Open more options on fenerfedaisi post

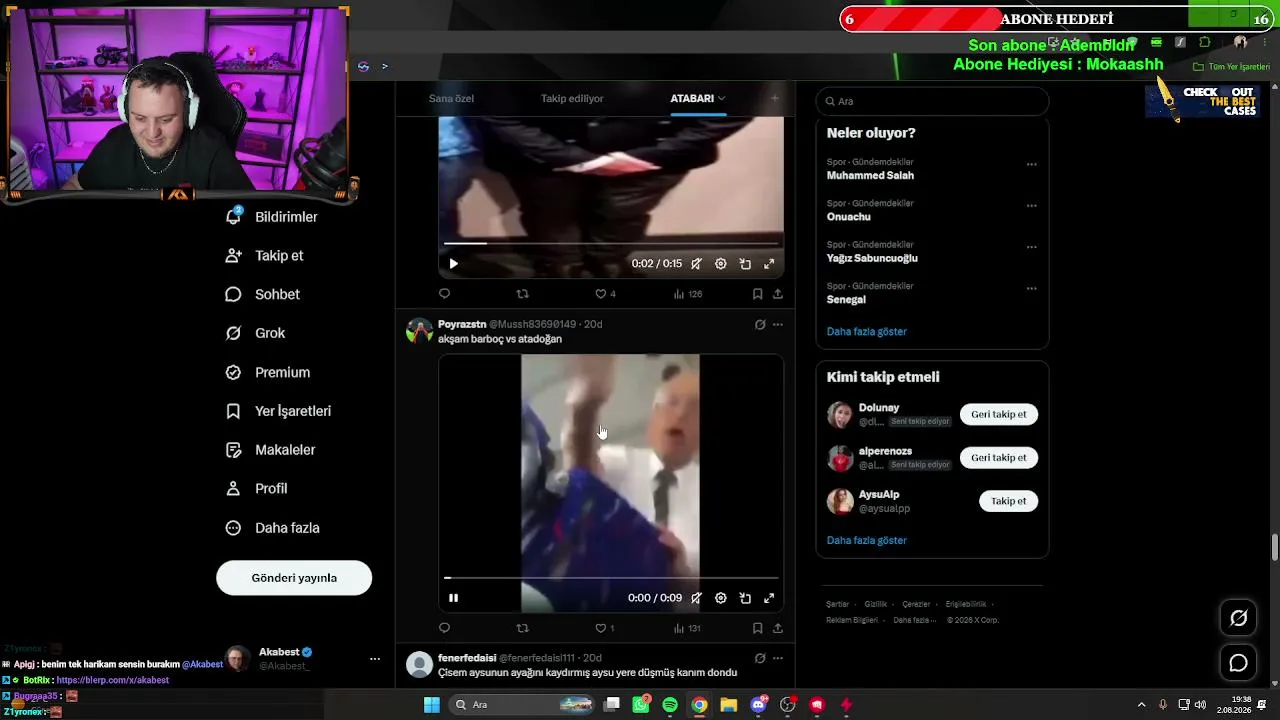tap(777, 658)
